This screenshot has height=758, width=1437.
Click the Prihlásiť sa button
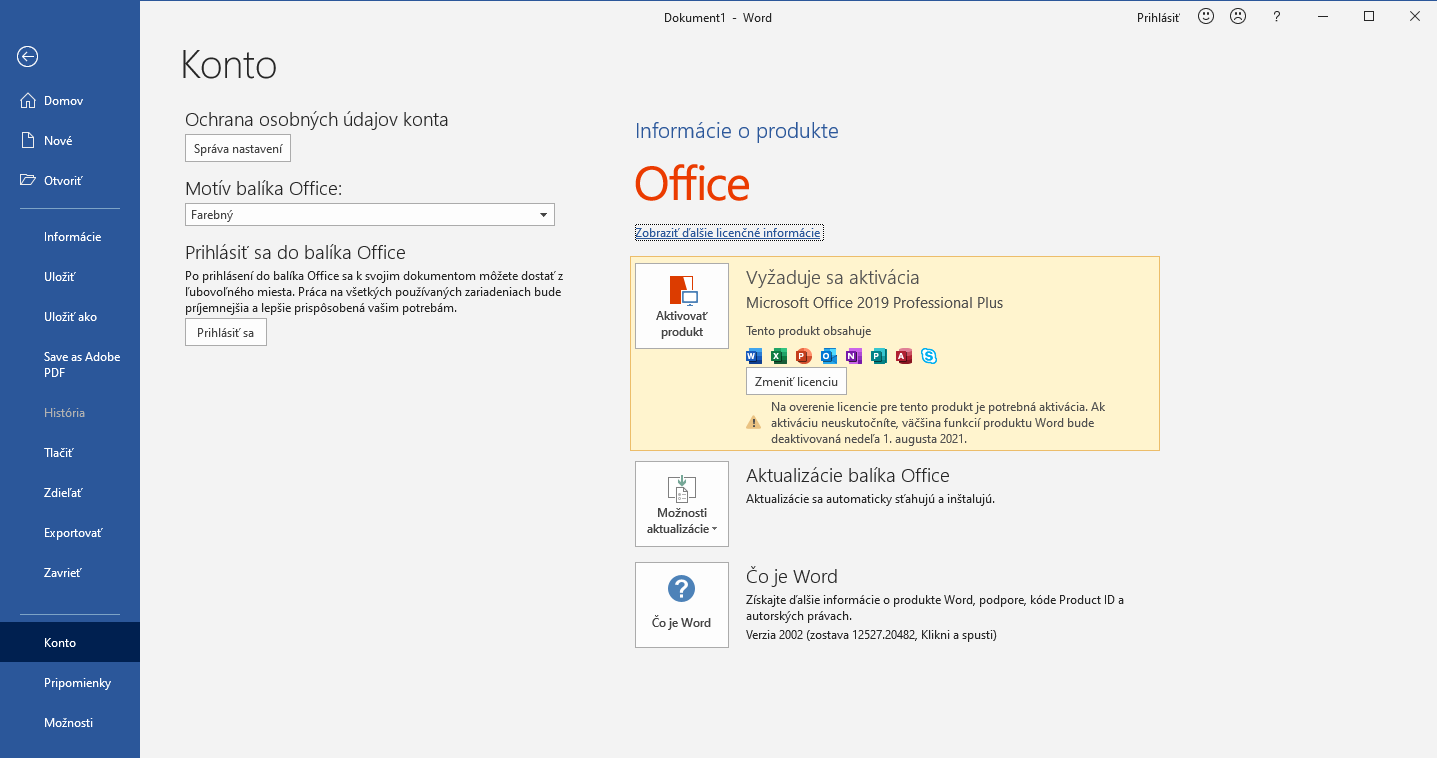point(226,333)
